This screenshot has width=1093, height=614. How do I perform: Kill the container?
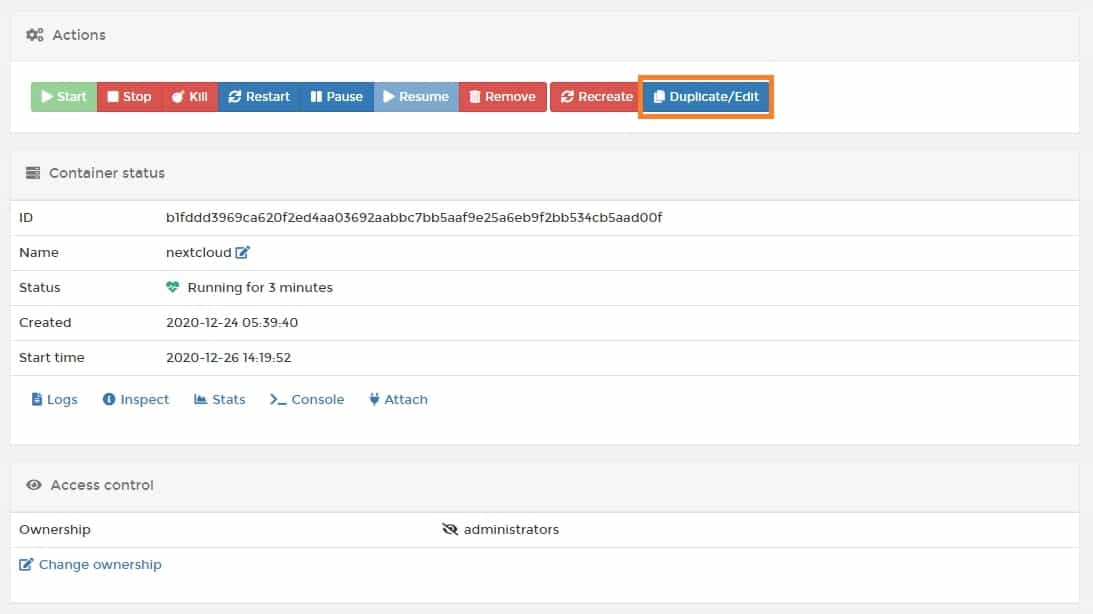[x=190, y=97]
